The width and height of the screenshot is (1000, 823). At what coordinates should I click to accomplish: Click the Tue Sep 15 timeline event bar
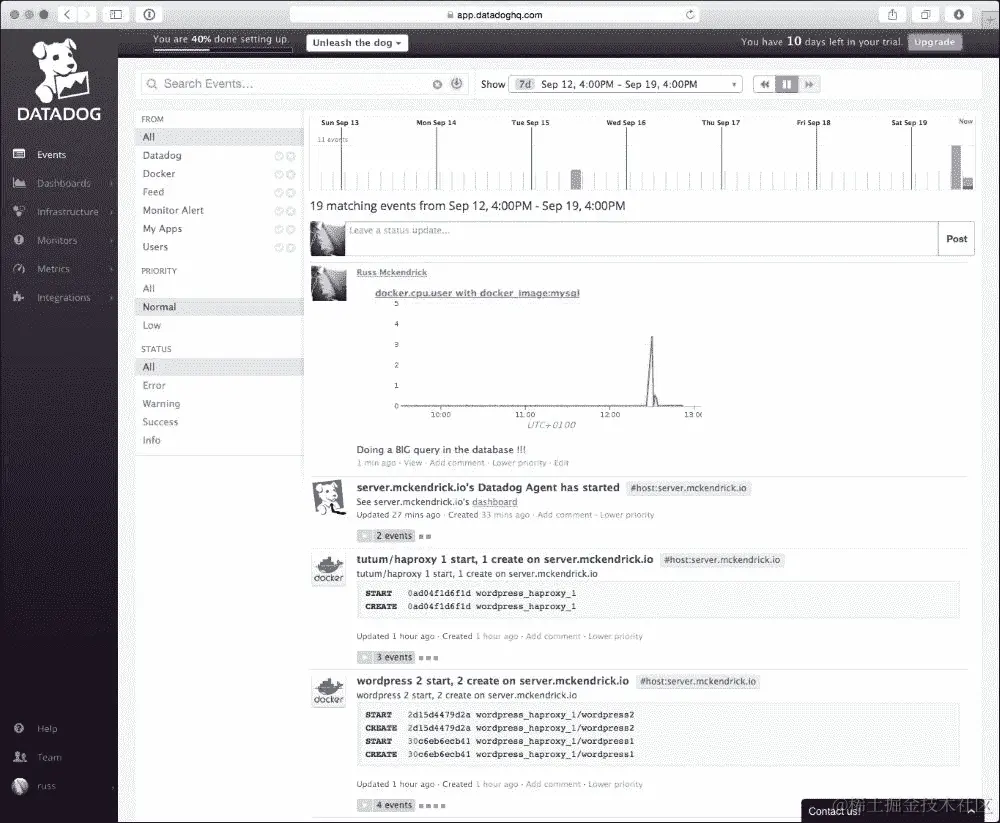tap(576, 179)
